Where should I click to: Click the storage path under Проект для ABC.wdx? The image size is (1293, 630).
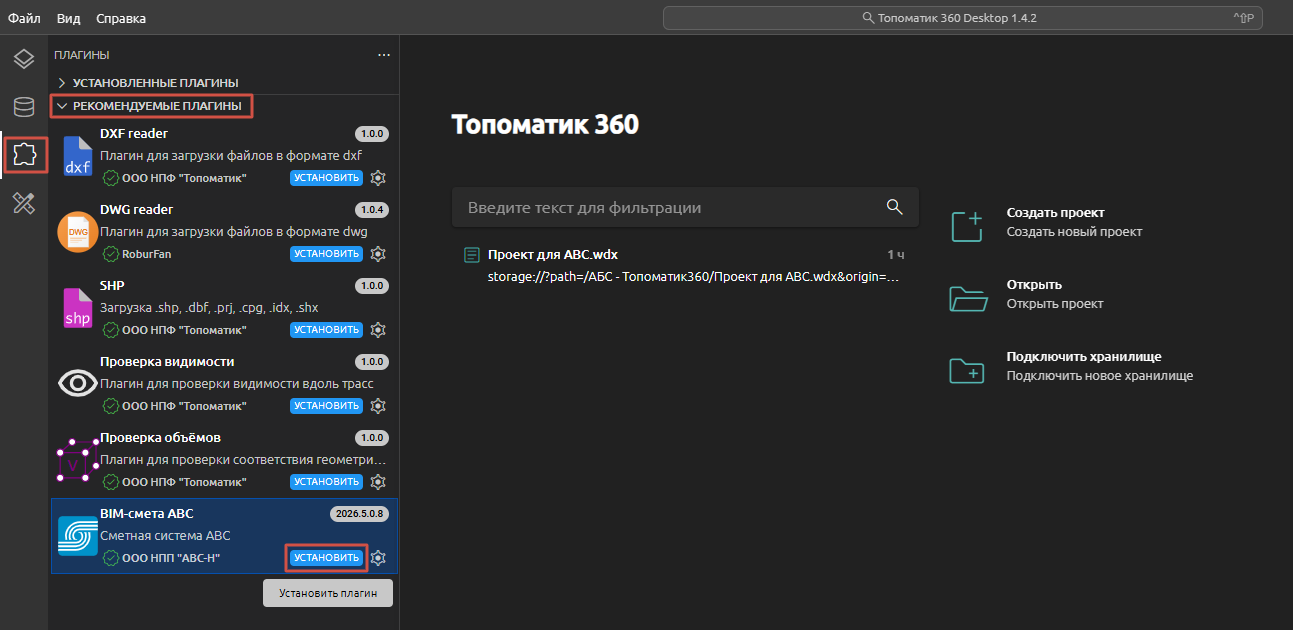[x=693, y=276]
